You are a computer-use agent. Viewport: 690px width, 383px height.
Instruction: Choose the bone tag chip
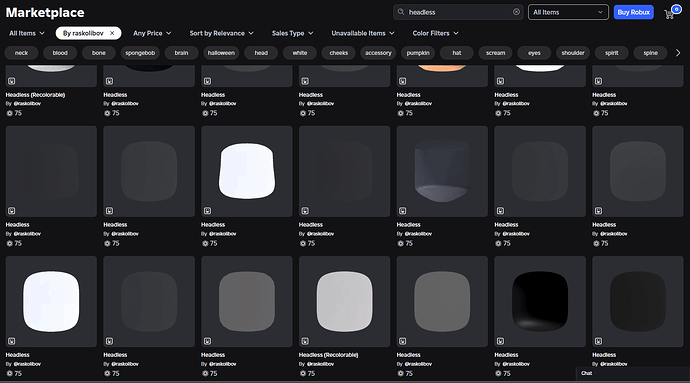[x=99, y=53]
